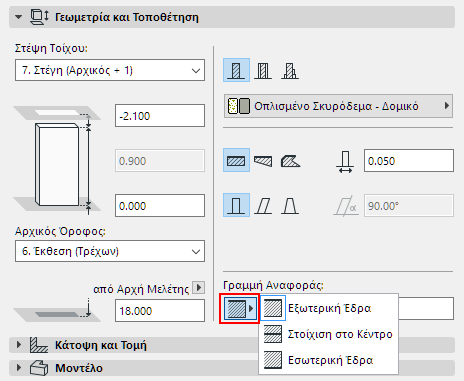Choose Εσωτερική Έδρα reference line option
Screen dimensions: 464x381
328,360
